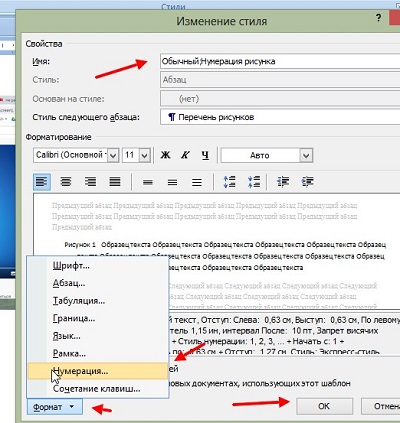Image resolution: width=400 pixels, height=423 pixels.
Task: Open the font size 11 dropdown
Action: coord(145,155)
